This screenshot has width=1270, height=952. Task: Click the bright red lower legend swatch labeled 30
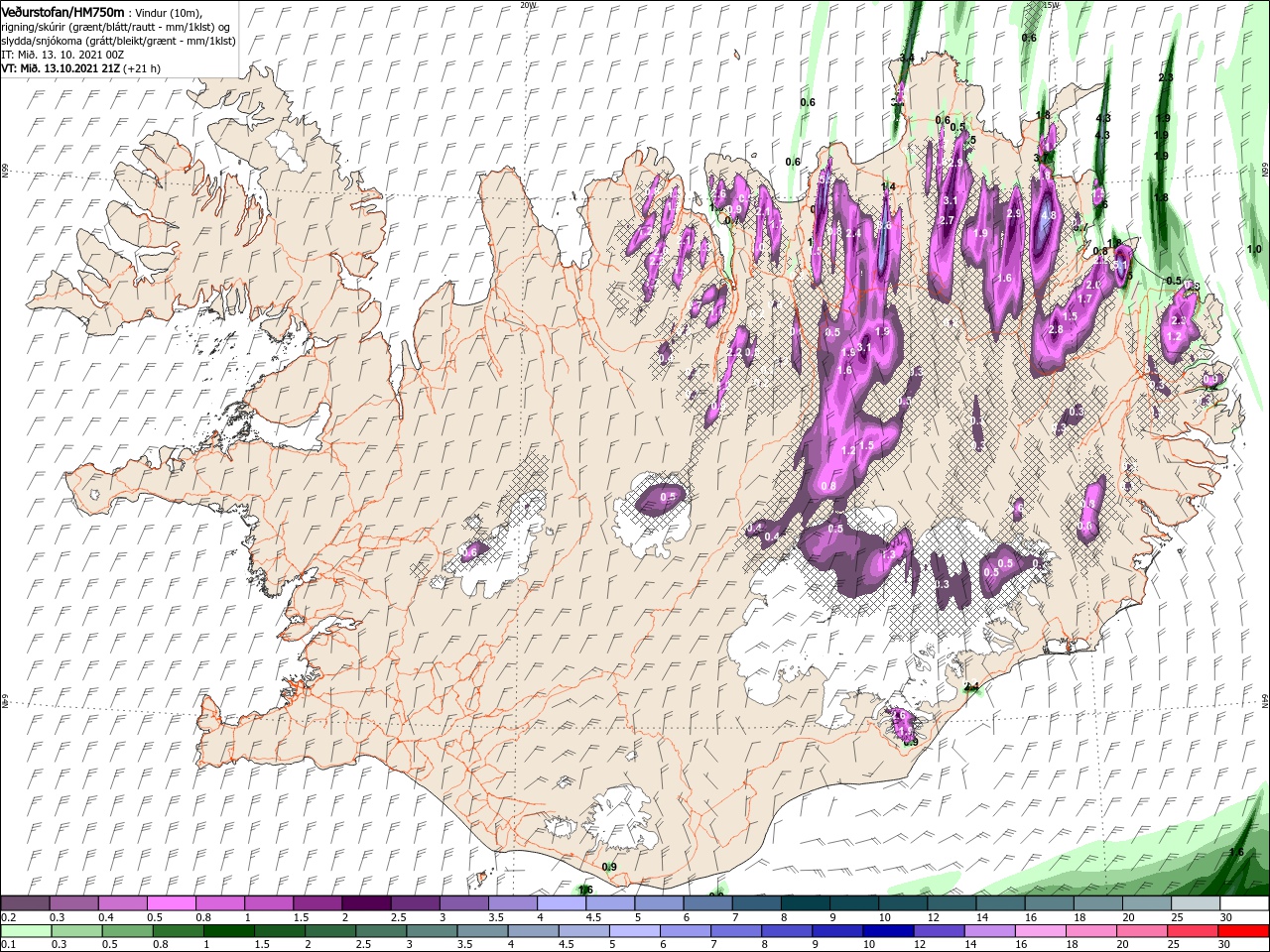pyautogui.click(x=1243, y=931)
